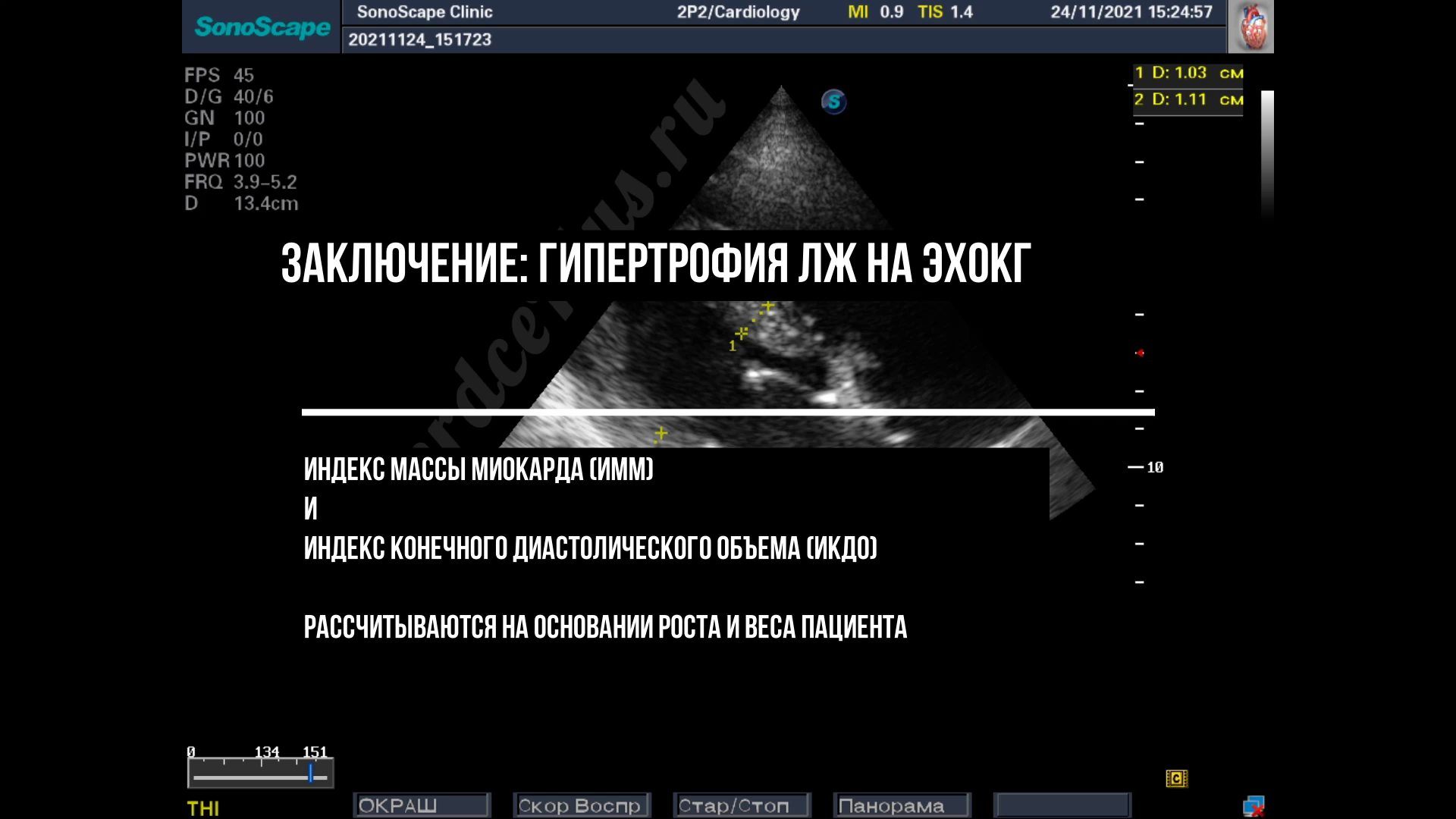
Task: Click the 2P2/Cardiology probe preset label
Action: click(738, 12)
